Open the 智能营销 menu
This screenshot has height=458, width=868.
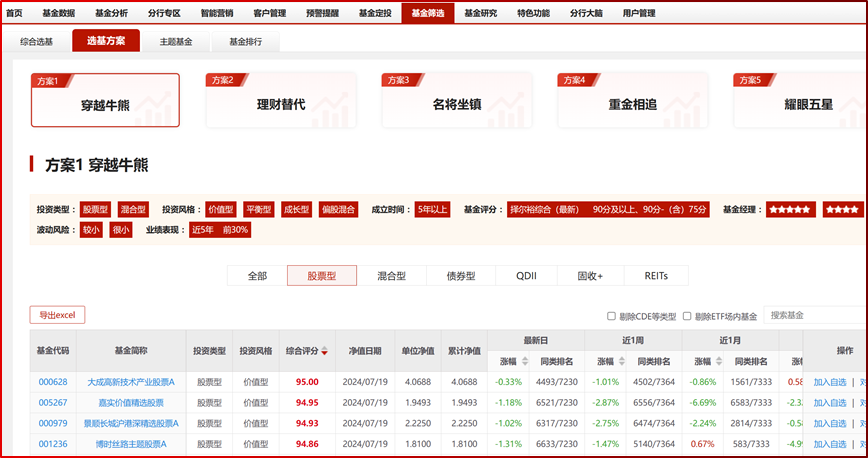[217, 13]
